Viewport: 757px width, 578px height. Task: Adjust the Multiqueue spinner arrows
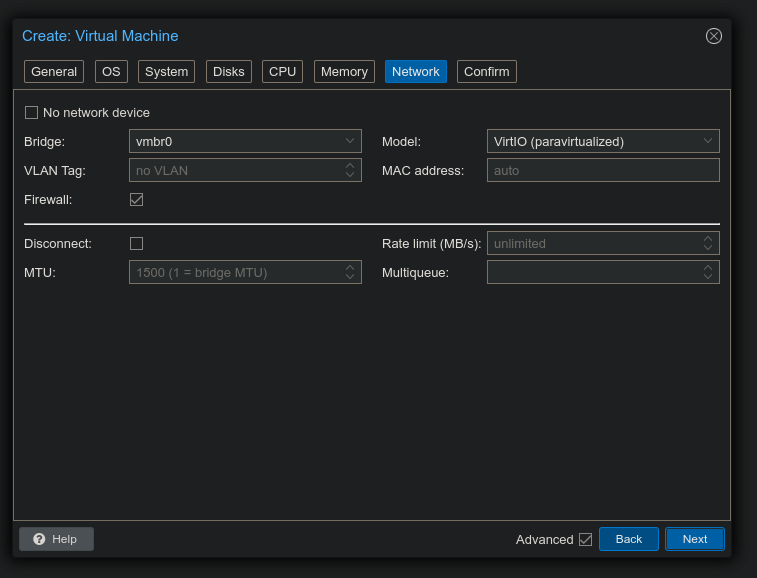[708, 272]
